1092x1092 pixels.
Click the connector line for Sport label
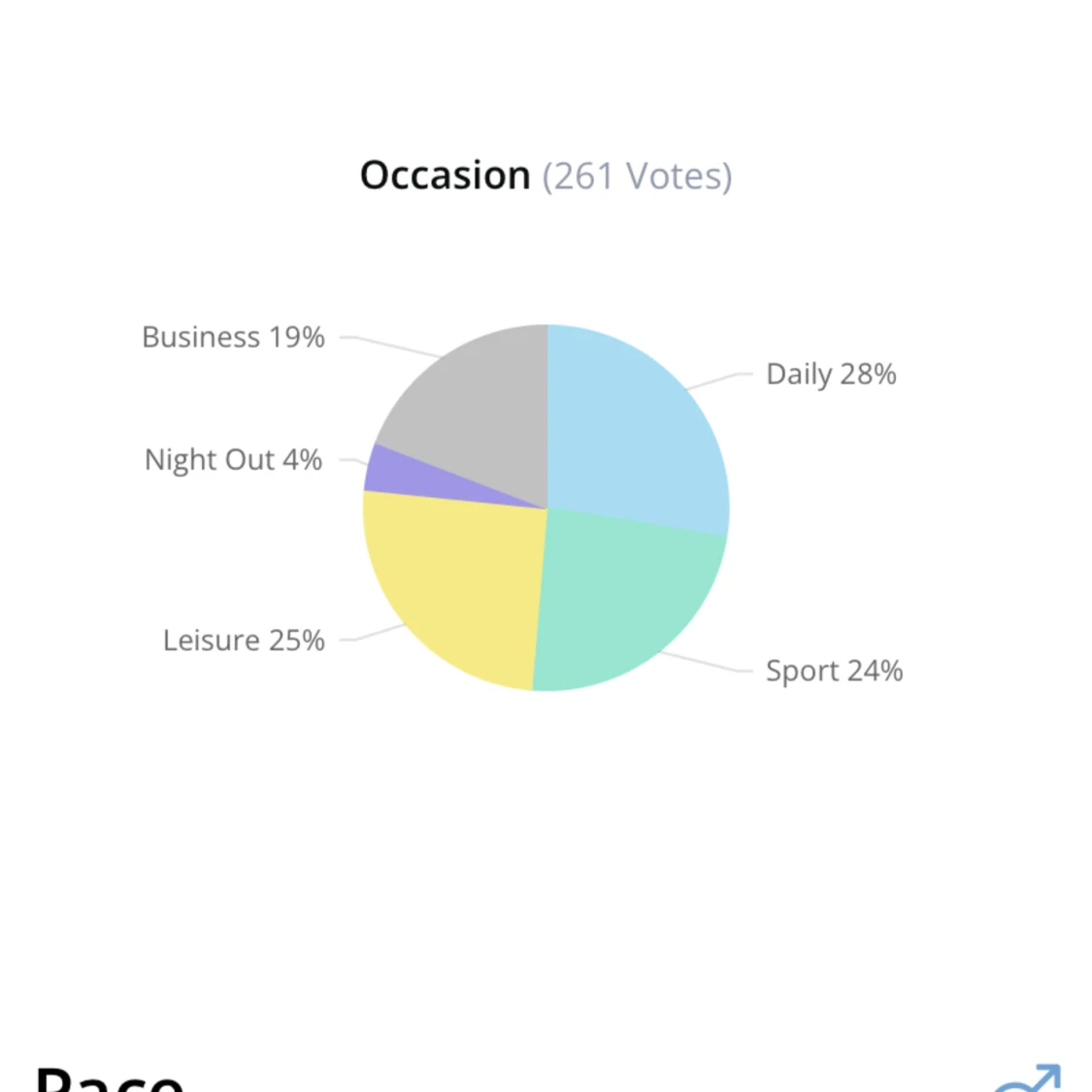(x=707, y=664)
